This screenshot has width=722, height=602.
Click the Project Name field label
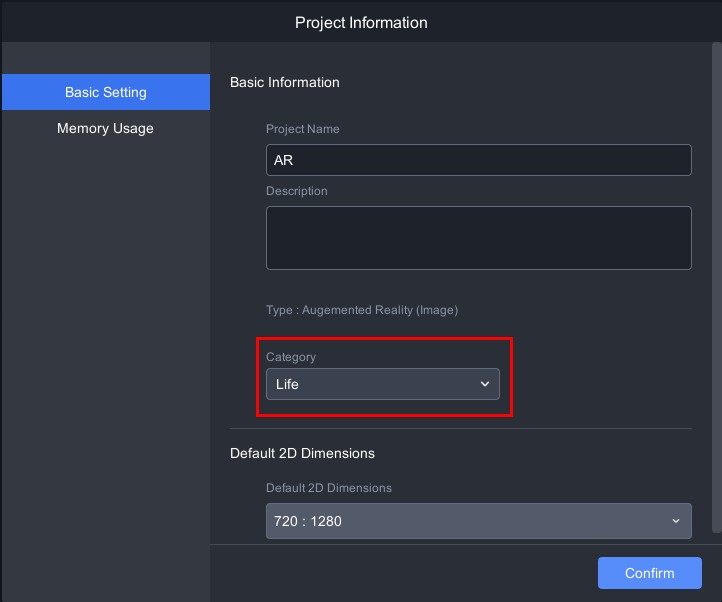point(302,129)
